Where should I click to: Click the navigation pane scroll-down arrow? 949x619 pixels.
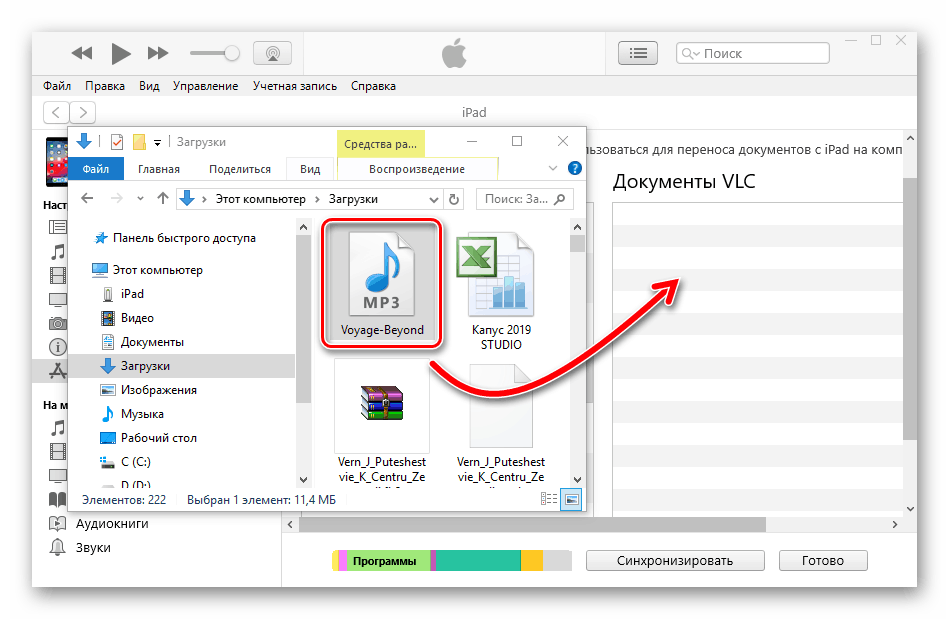coord(303,480)
